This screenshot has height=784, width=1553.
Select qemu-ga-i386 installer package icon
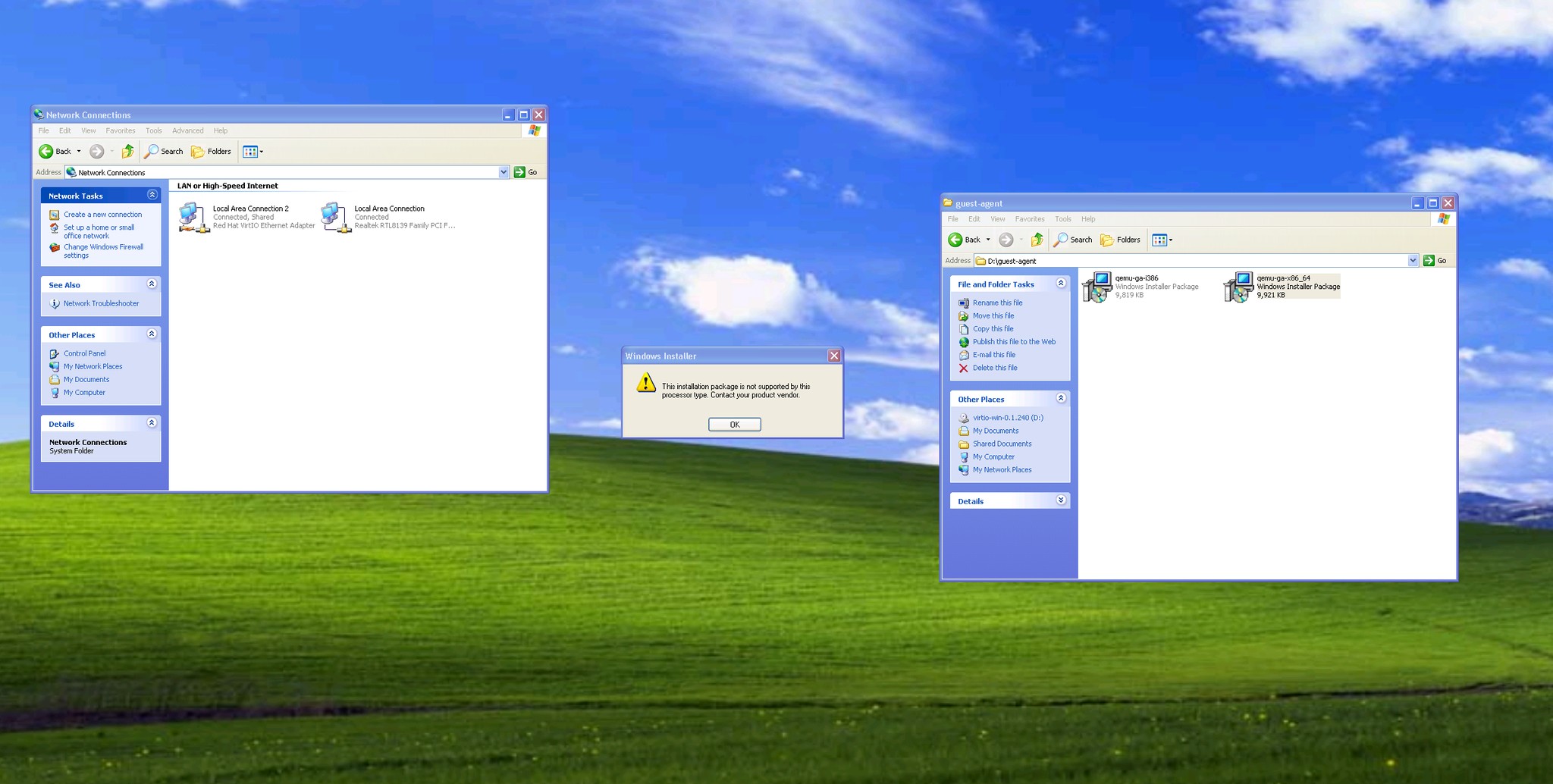[x=1097, y=287]
